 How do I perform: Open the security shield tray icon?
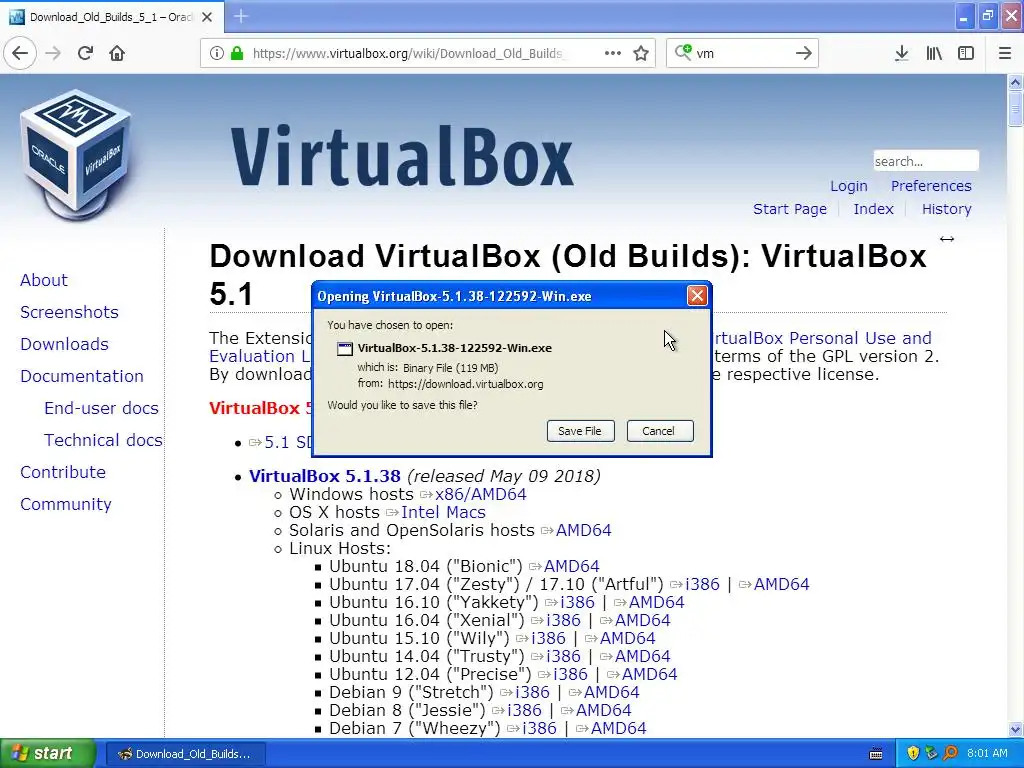[x=913, y=753]
